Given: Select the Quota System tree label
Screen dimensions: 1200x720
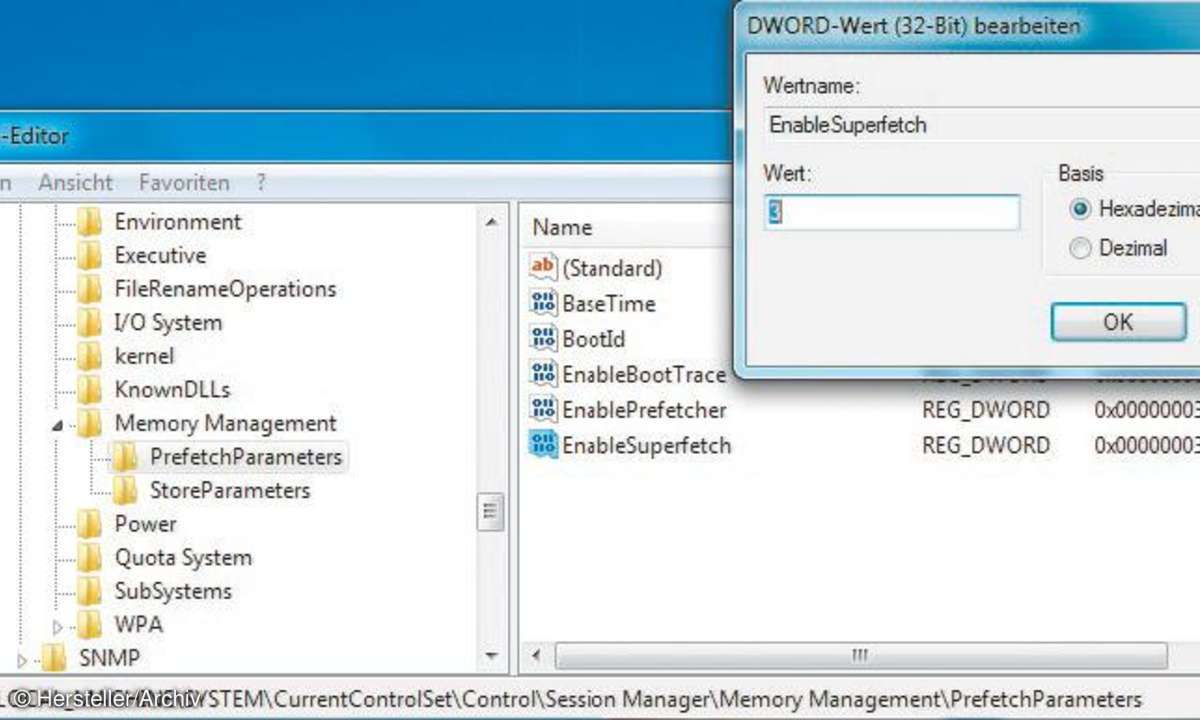Looking at the screenshot, I should click(183, 558).
